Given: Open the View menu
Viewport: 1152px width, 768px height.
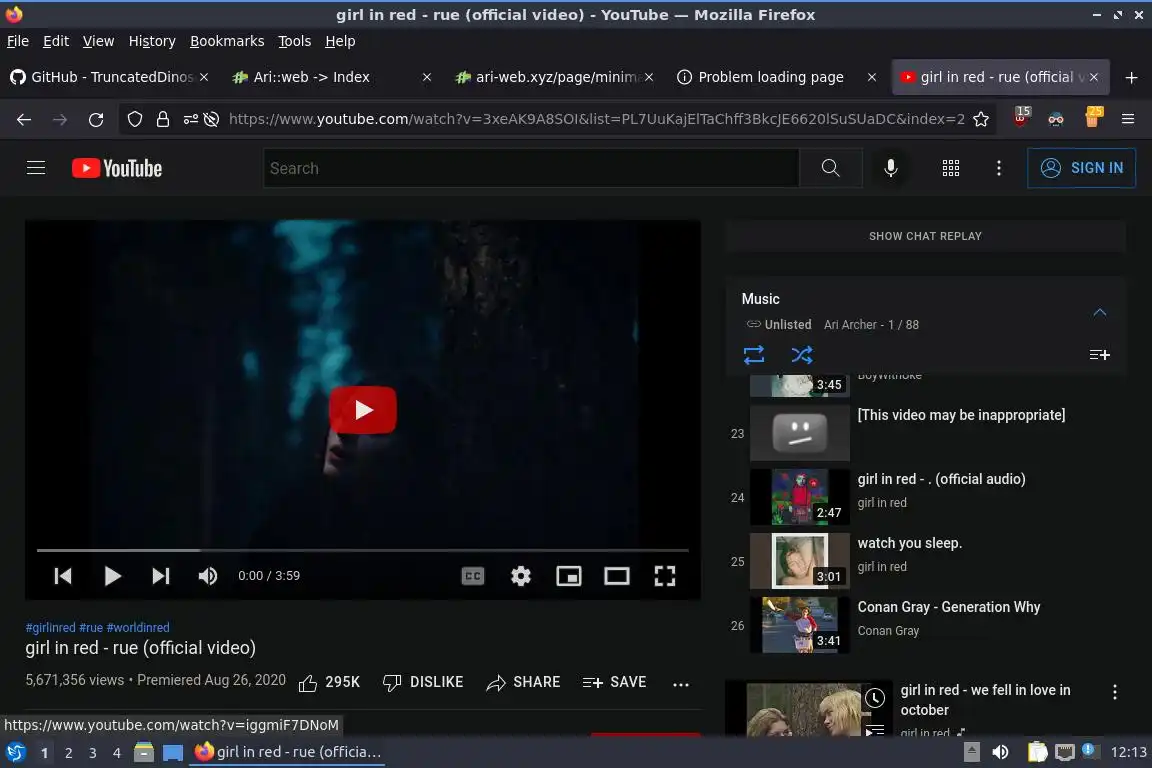Looking at the screenshot, I should pos(98,41).
